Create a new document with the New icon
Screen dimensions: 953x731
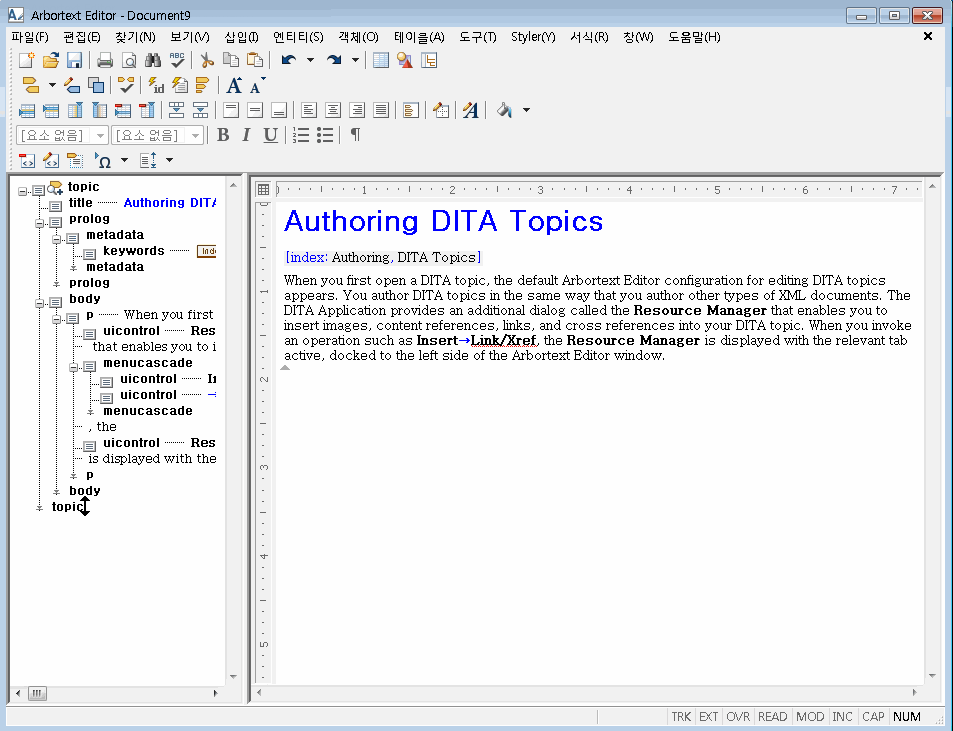[x=27, y=60]
